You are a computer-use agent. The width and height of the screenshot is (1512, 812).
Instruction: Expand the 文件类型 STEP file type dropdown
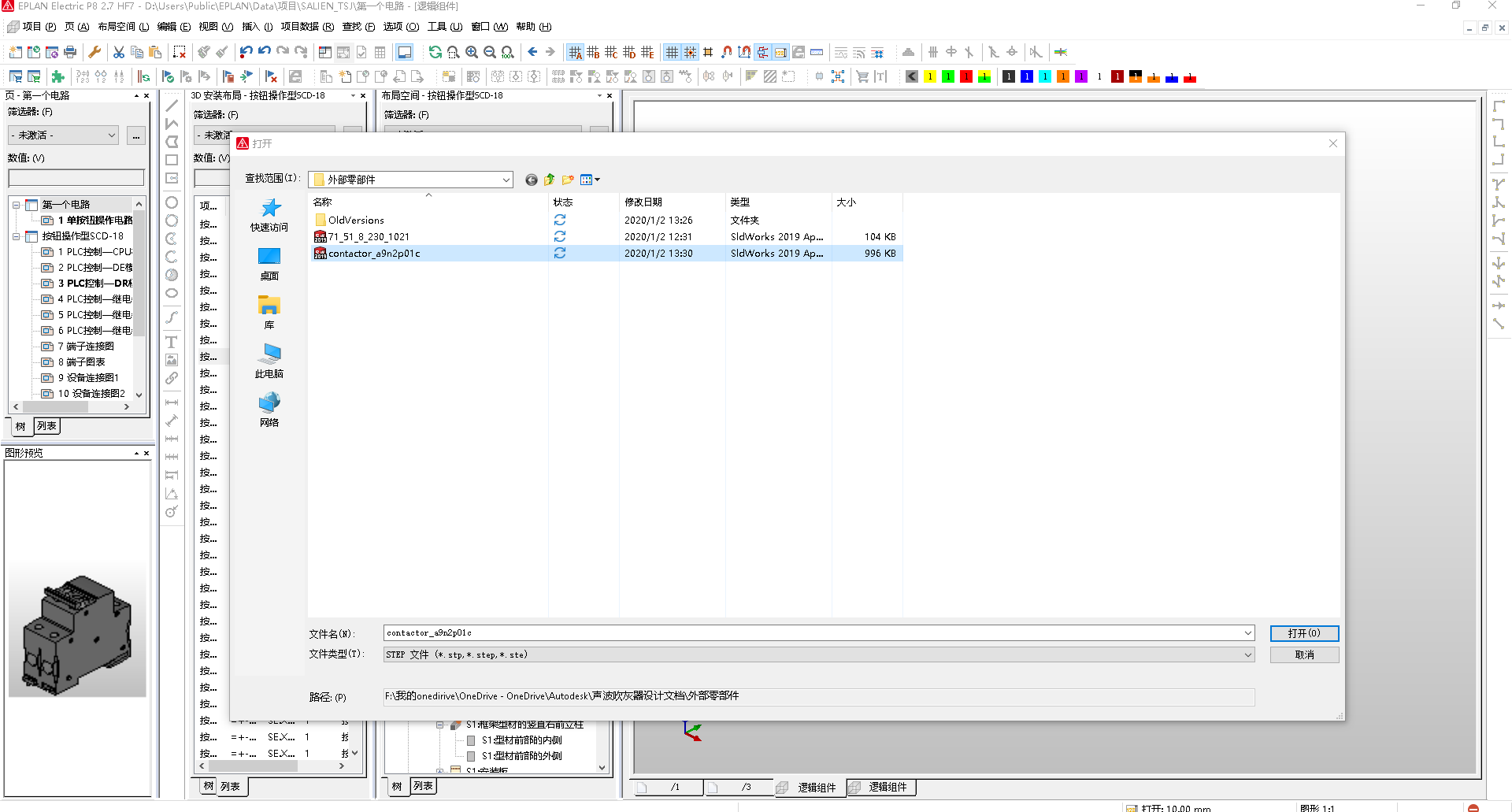click(1247, 654)
